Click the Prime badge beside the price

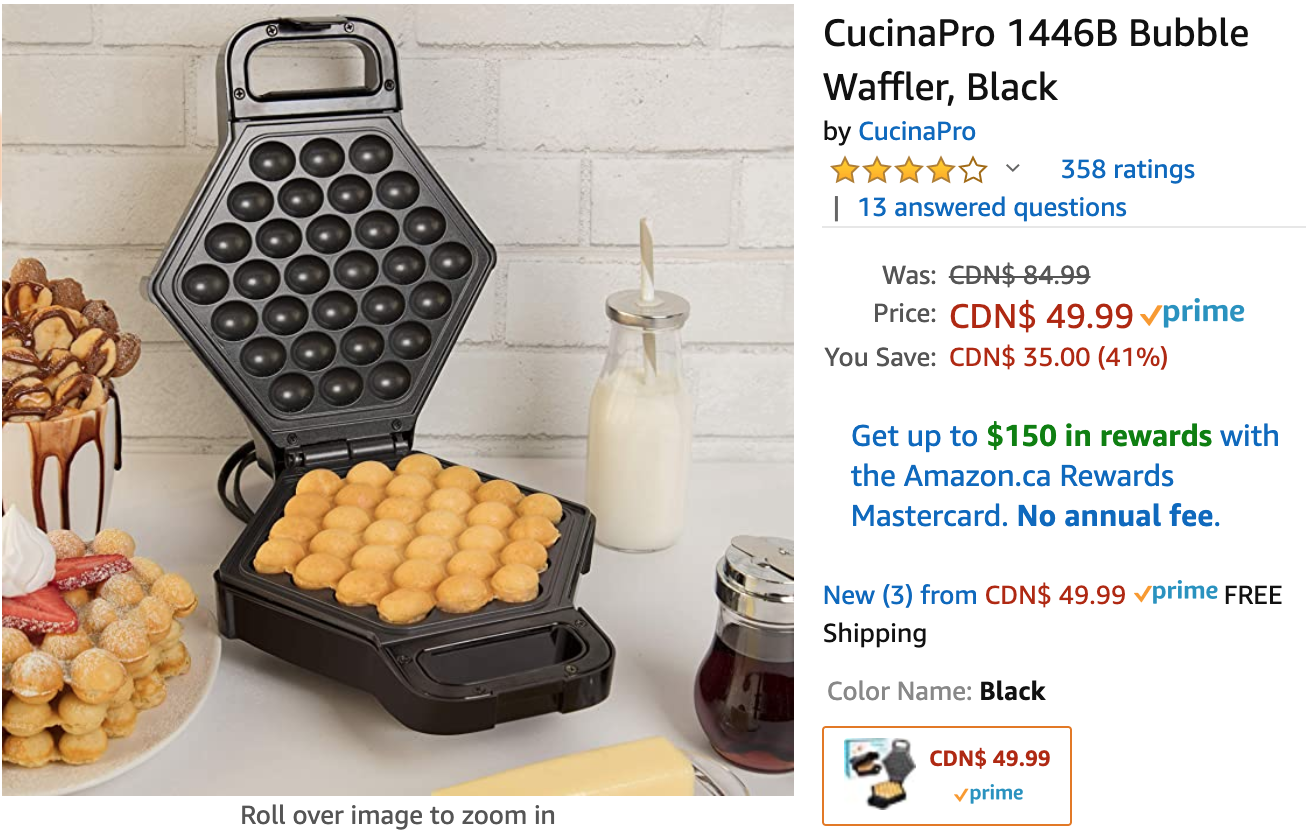click(1192, 313)
